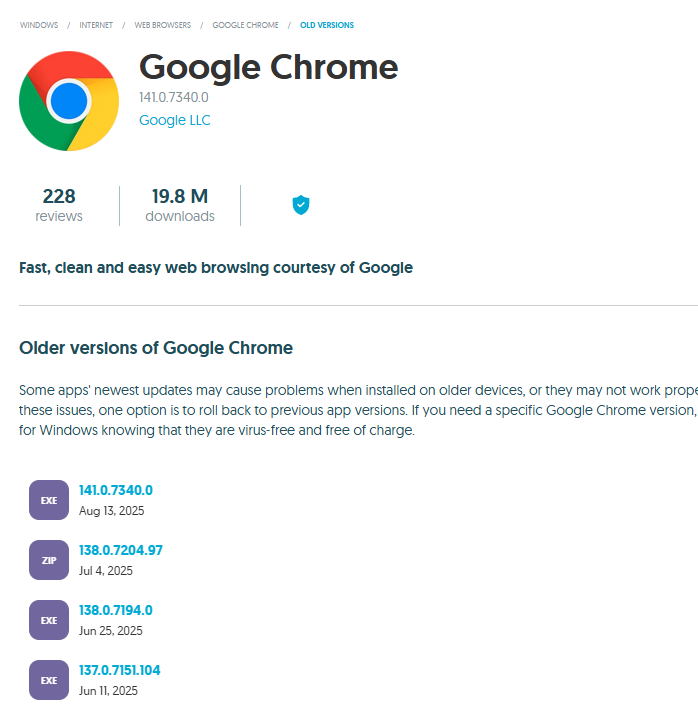This screenshot has width=698, height=712.
Task: Click the Aug 13, 2025 date
Action: tap(112, 511)
